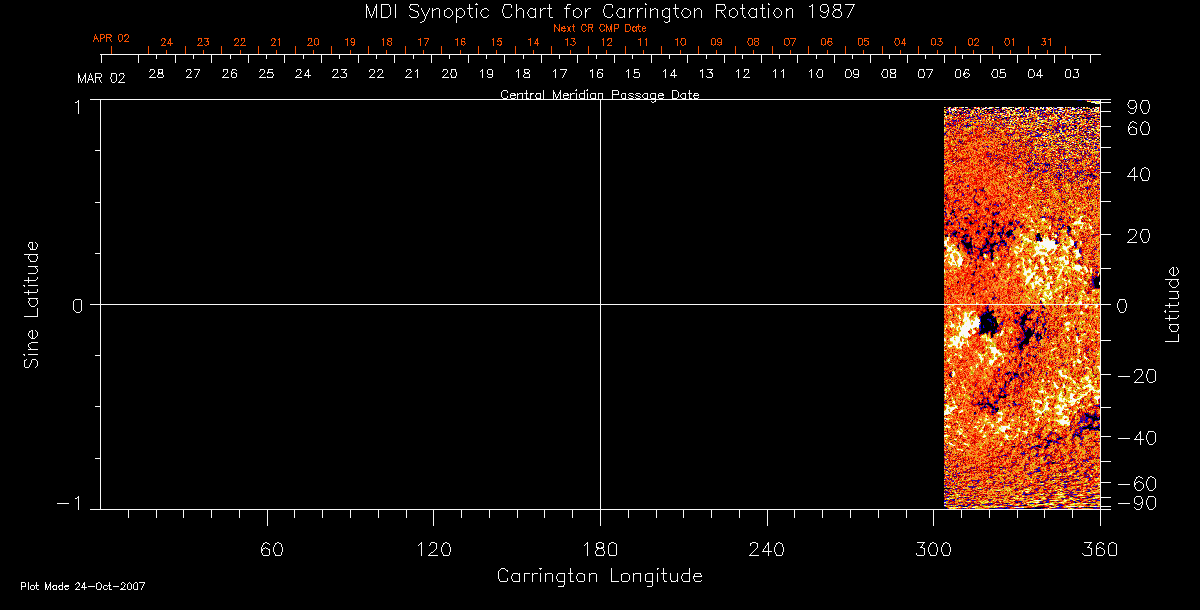This screenshot has height=610, width=1200.
Task: Click the 240 longitude tick label
Action: click(x=766, y=549)
